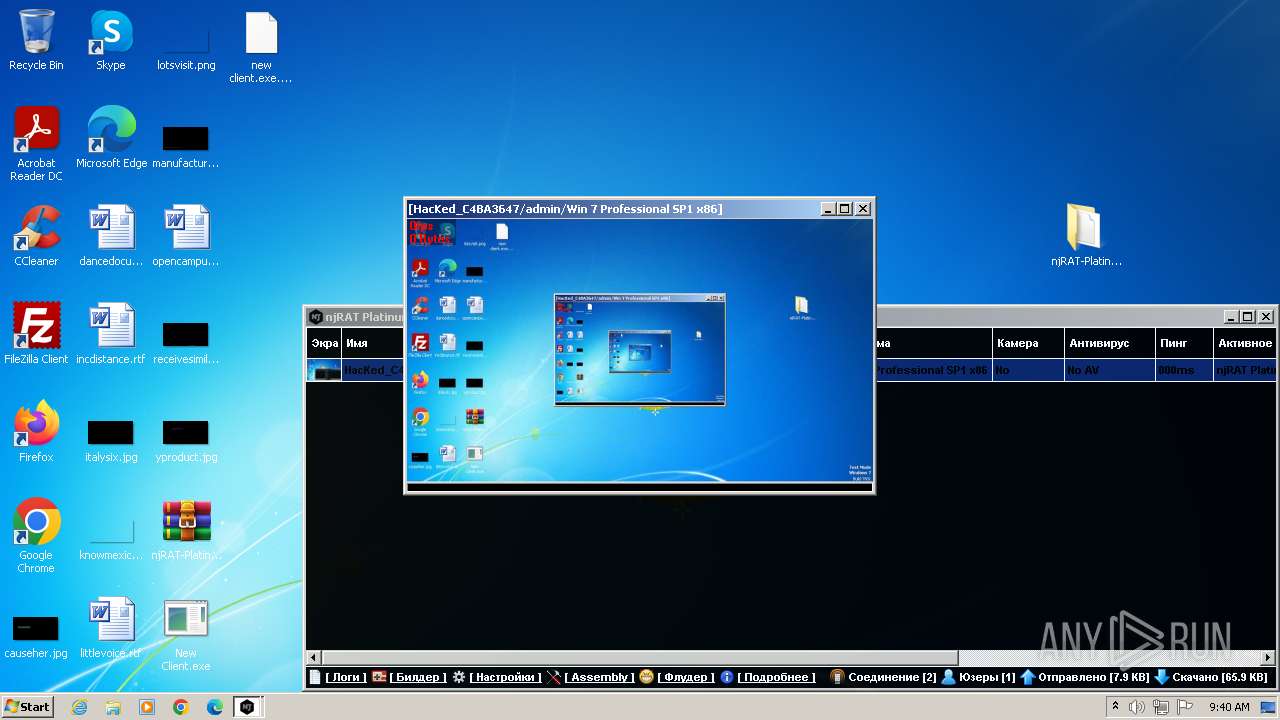This screenshot has height=720, width=1280.
Task: Select the njRAT-Platin WinRAR archive icon
Action: (186, 530)
